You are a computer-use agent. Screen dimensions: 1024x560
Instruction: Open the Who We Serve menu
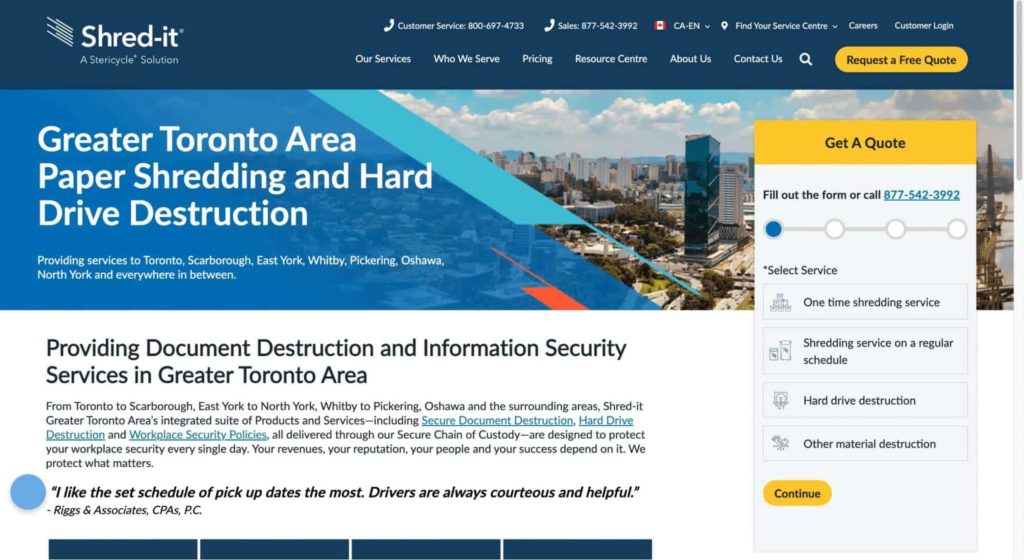click(466, 59)
